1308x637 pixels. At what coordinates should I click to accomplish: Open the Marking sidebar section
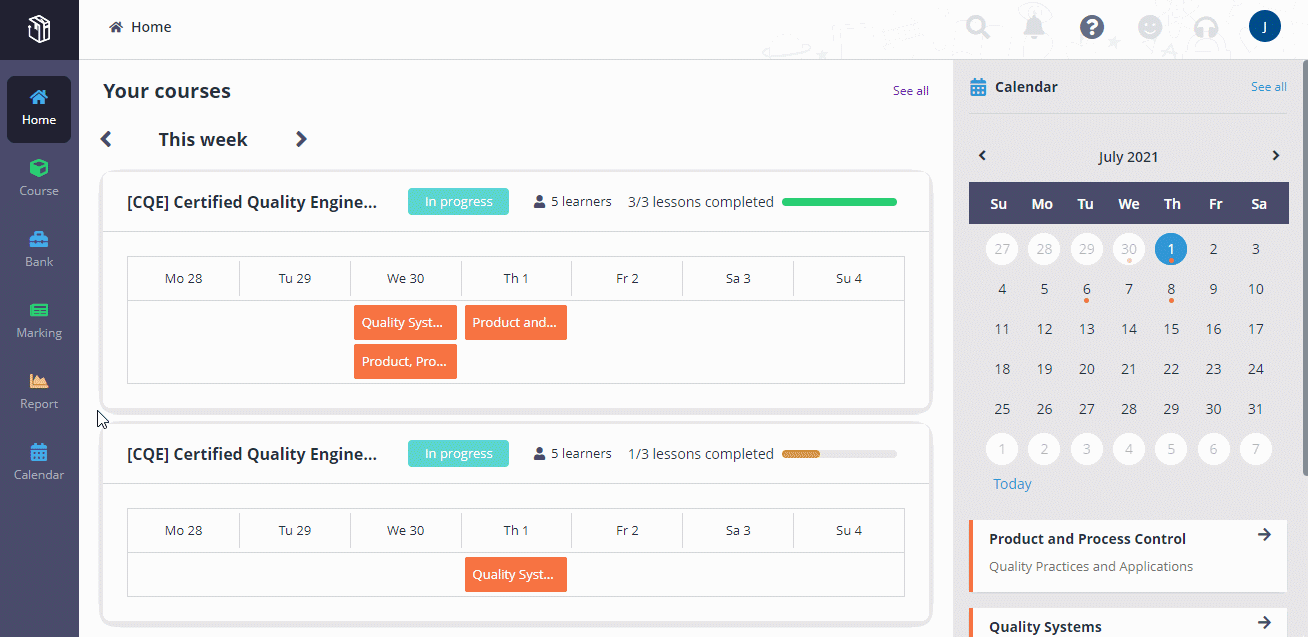(x=39, y=320)
